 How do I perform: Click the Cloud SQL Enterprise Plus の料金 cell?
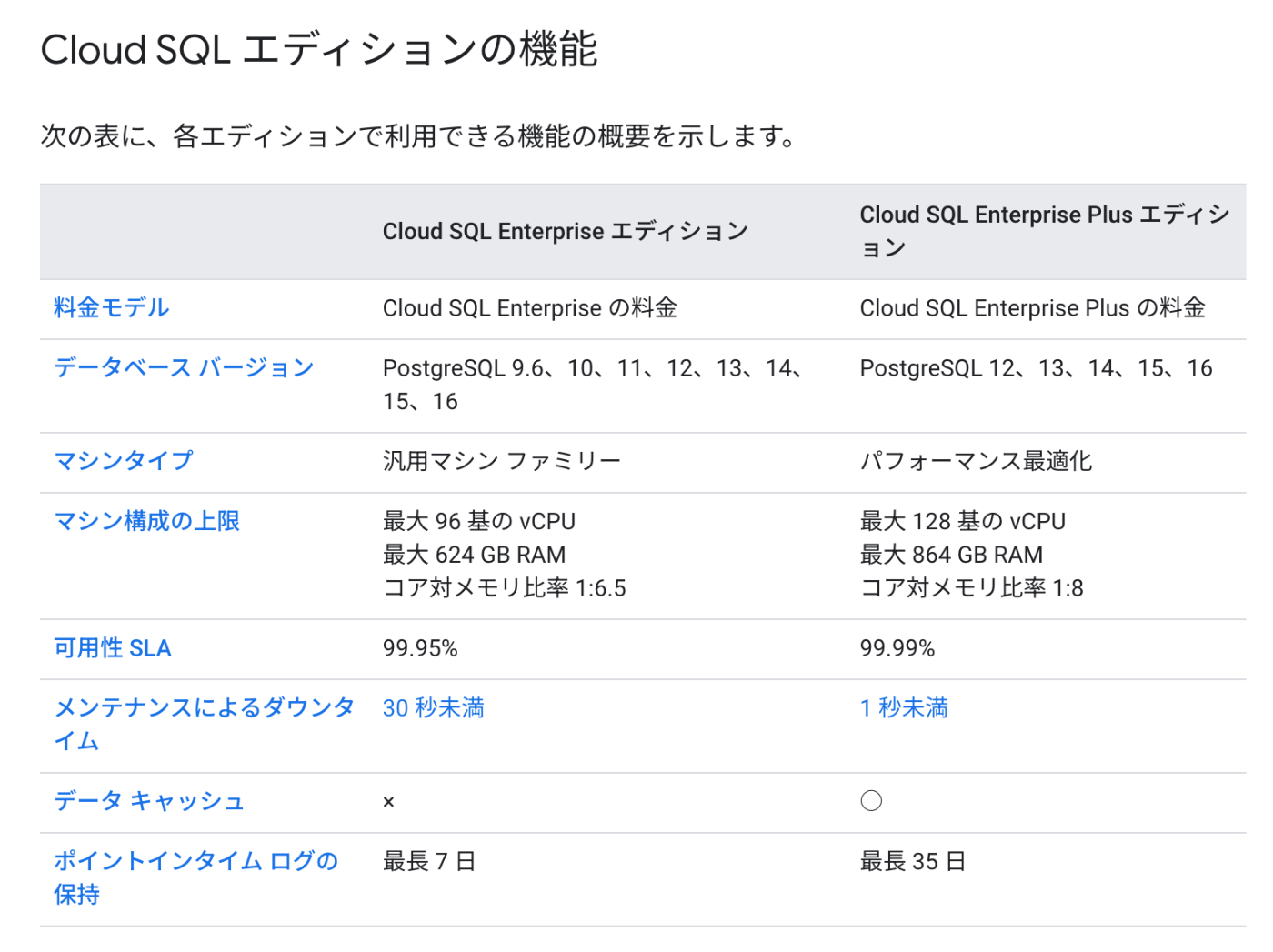tap(1033, 307)
